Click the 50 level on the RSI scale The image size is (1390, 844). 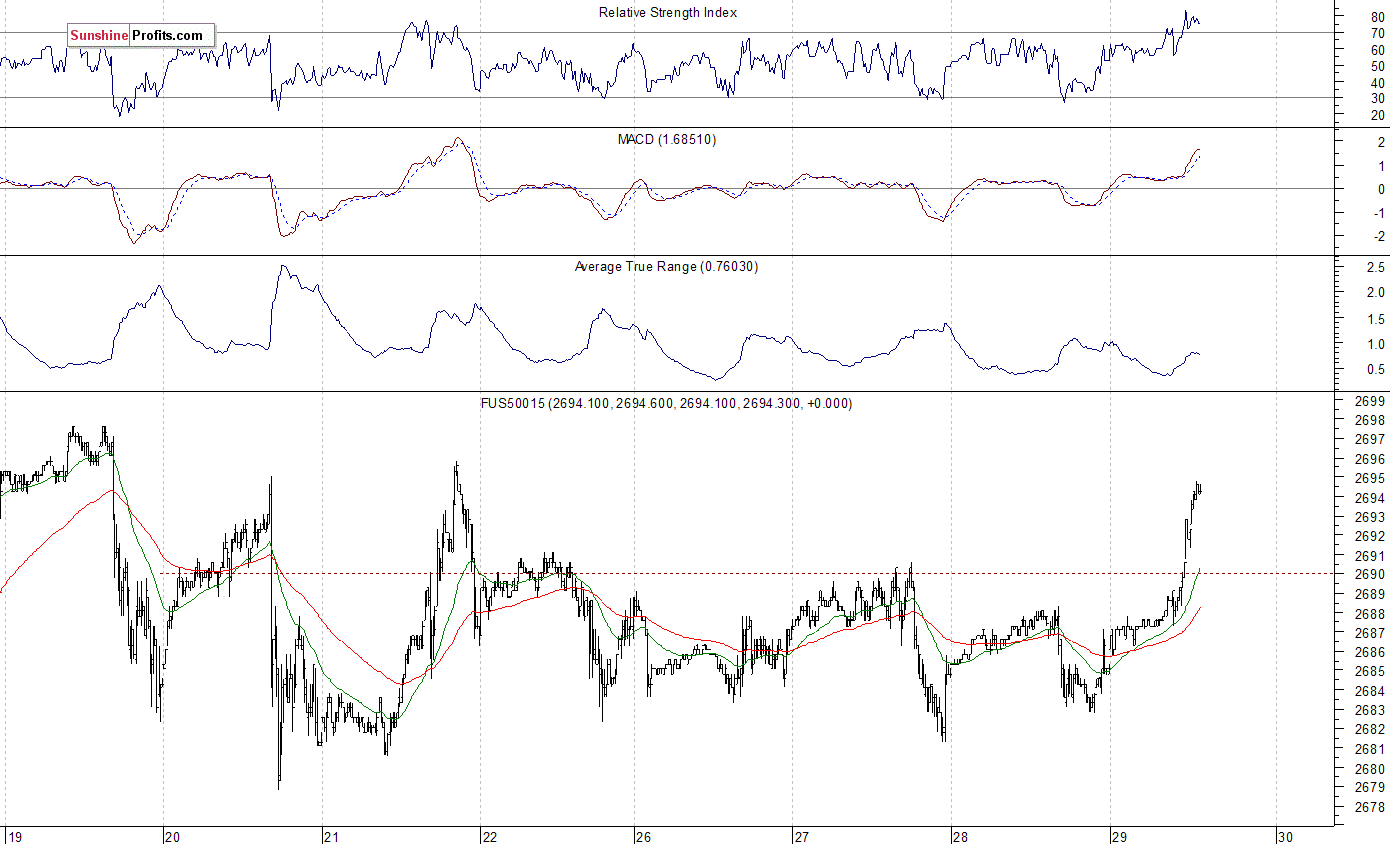tap(1377, 66)
